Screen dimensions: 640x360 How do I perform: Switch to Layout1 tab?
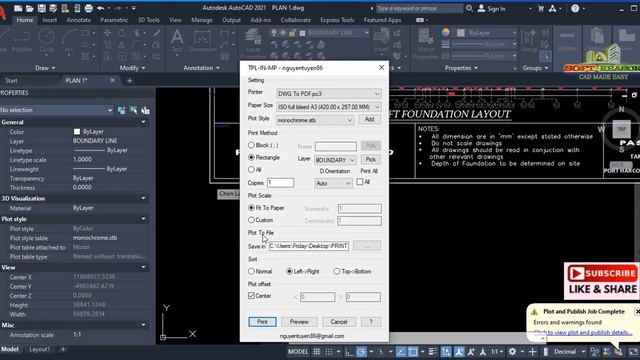click(x=40, y=349)
